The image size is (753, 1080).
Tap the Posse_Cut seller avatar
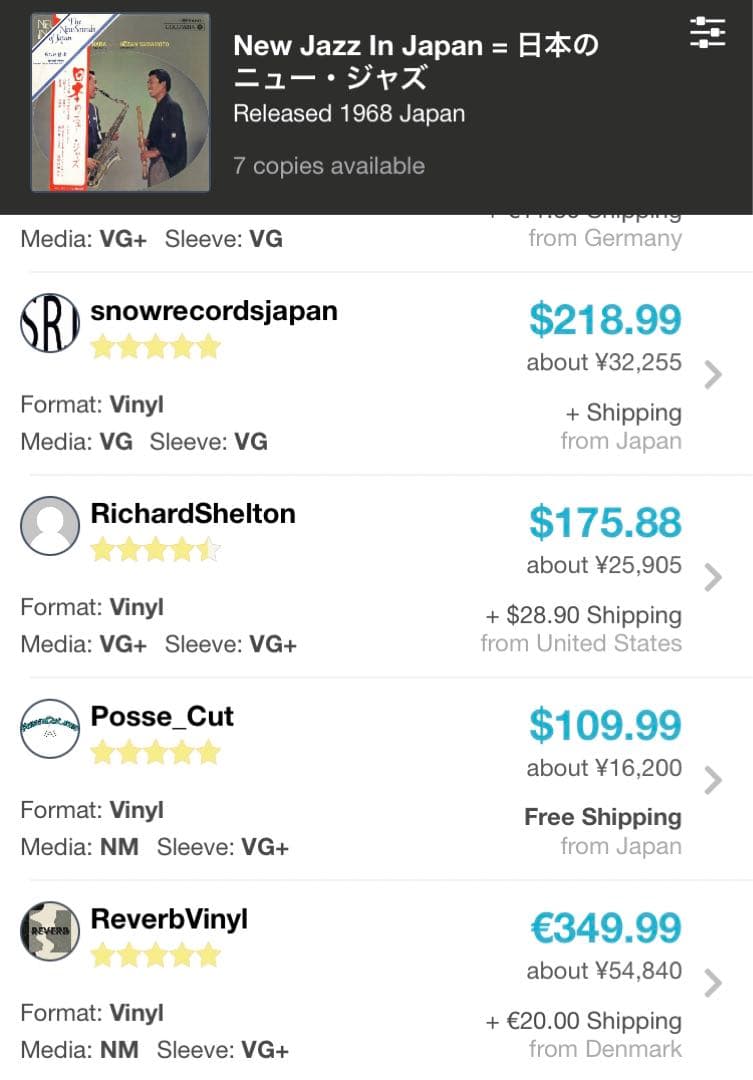pos(49,729)
